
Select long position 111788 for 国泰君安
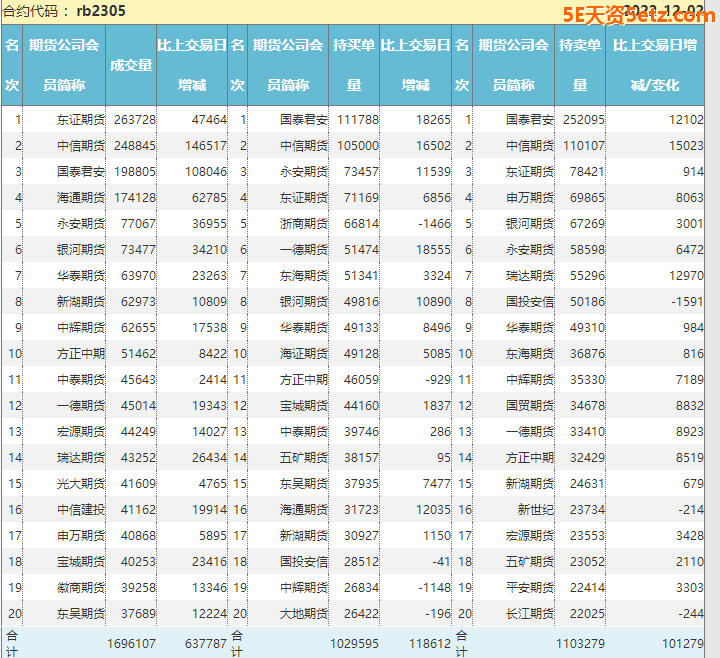point(358,120)
